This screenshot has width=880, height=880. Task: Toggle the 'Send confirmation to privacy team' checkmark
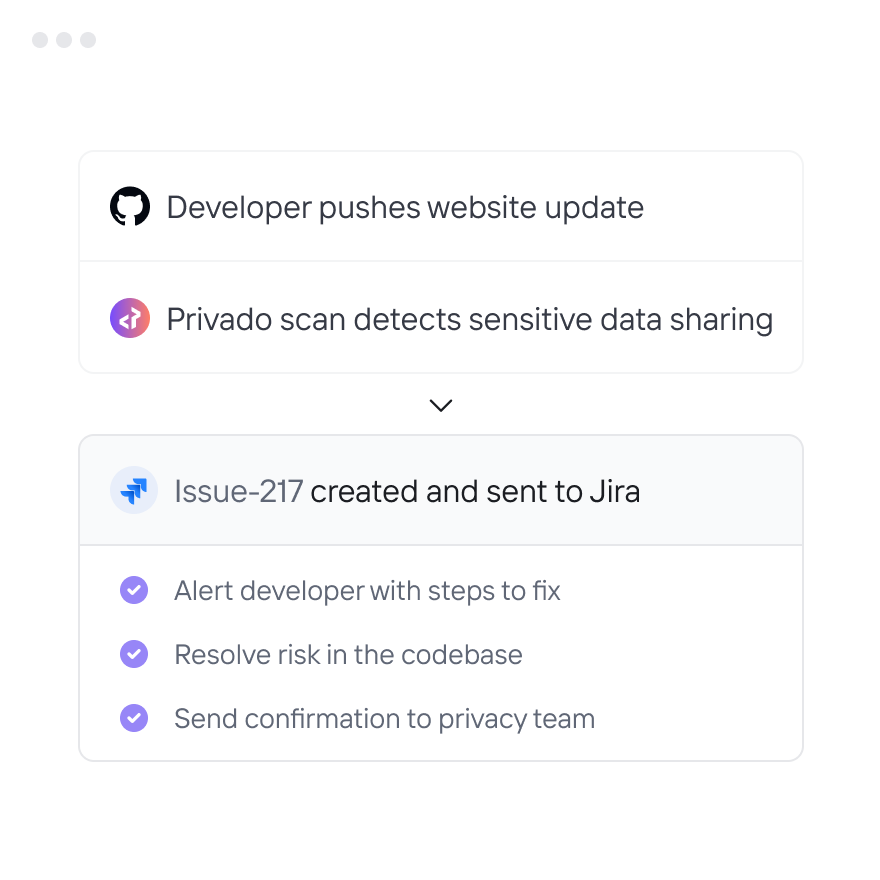134,718
